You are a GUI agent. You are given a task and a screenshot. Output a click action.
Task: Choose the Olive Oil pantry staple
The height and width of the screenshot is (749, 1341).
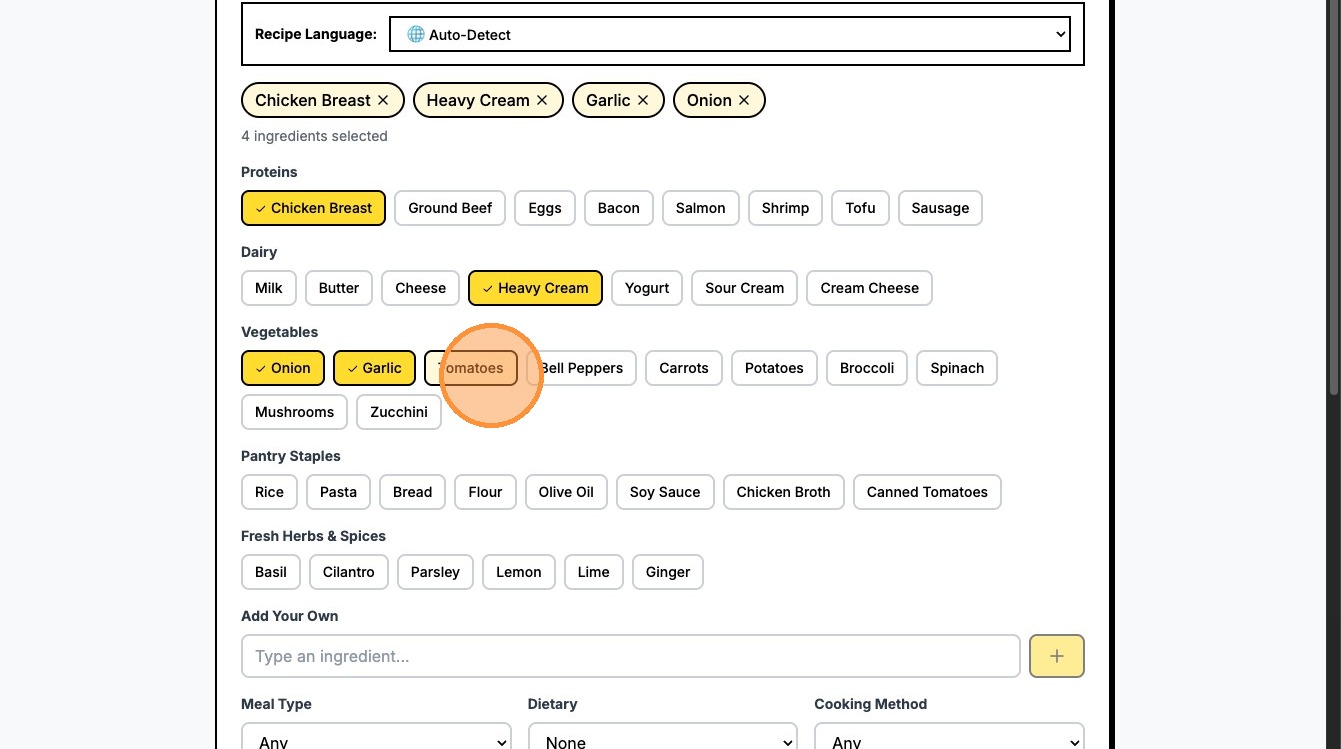(566, 492)
